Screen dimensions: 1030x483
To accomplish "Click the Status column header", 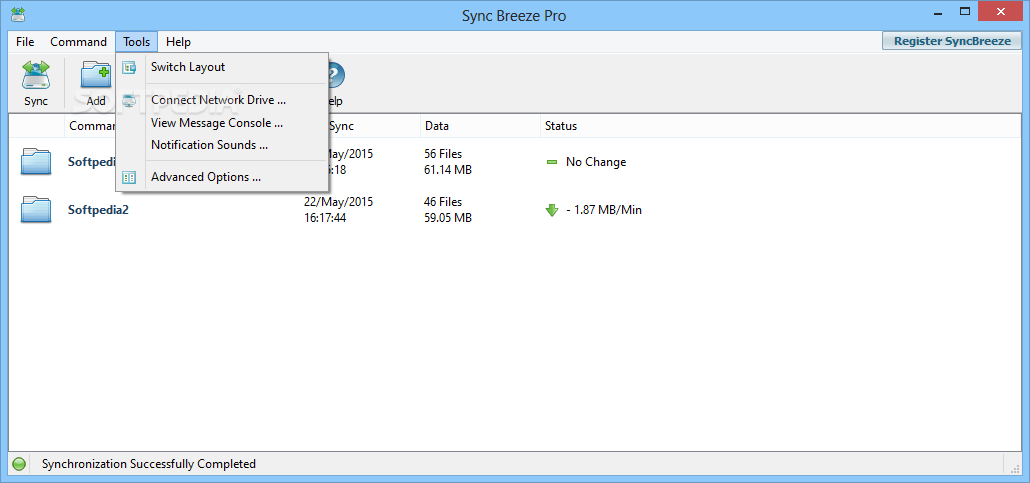I will (782, 126).
